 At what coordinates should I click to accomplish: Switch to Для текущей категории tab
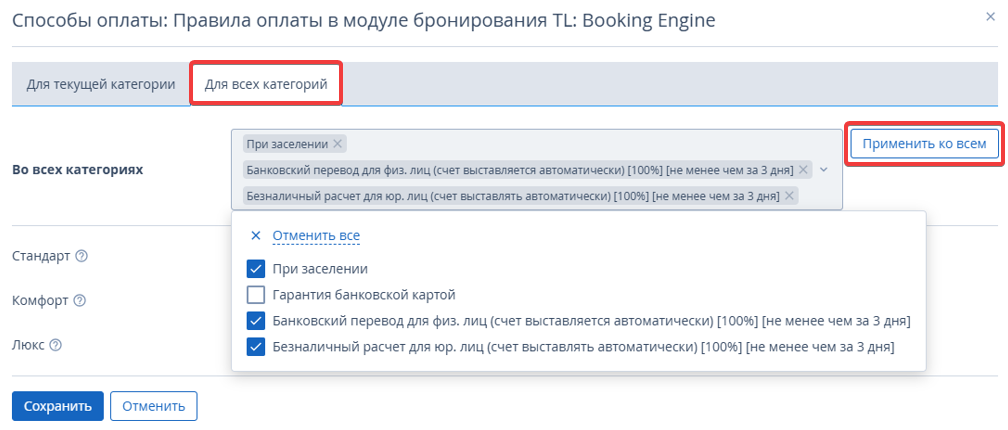101,84
